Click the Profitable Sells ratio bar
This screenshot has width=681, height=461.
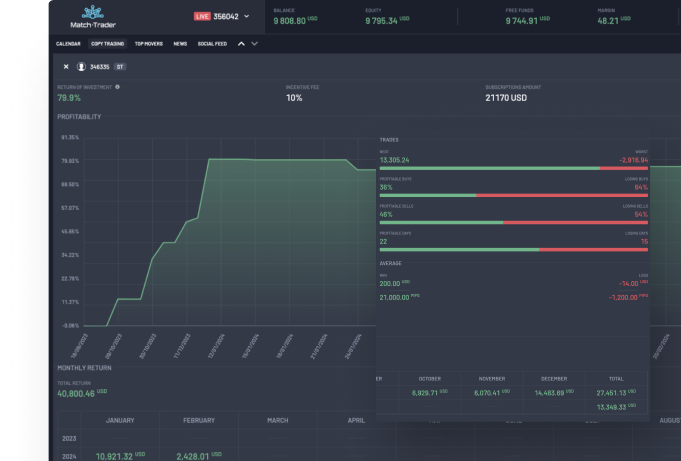coord(514,222)
